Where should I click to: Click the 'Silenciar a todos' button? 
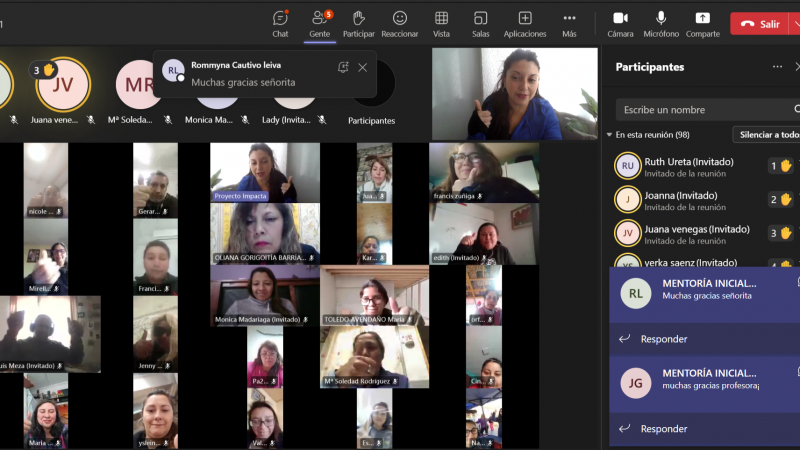click(x=767, y=135)
